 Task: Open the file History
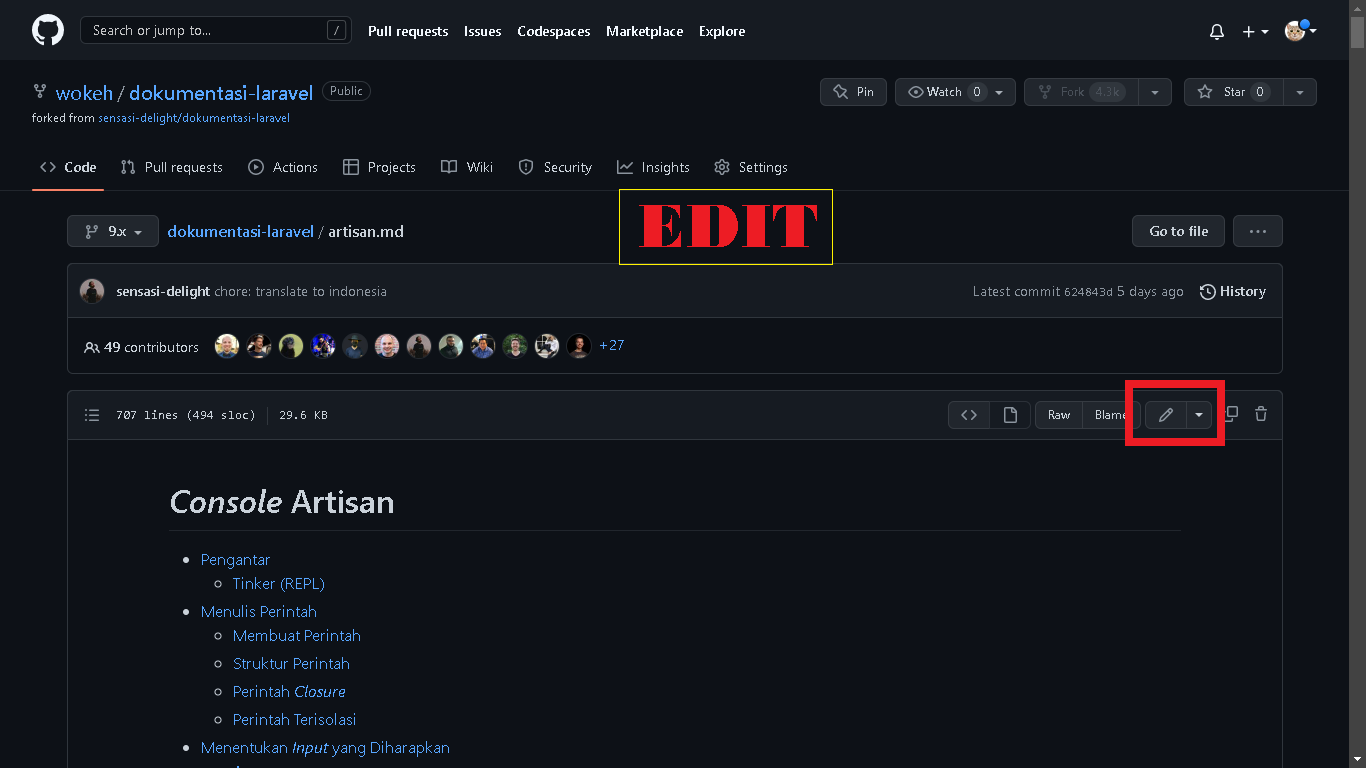coord(1233,291)
